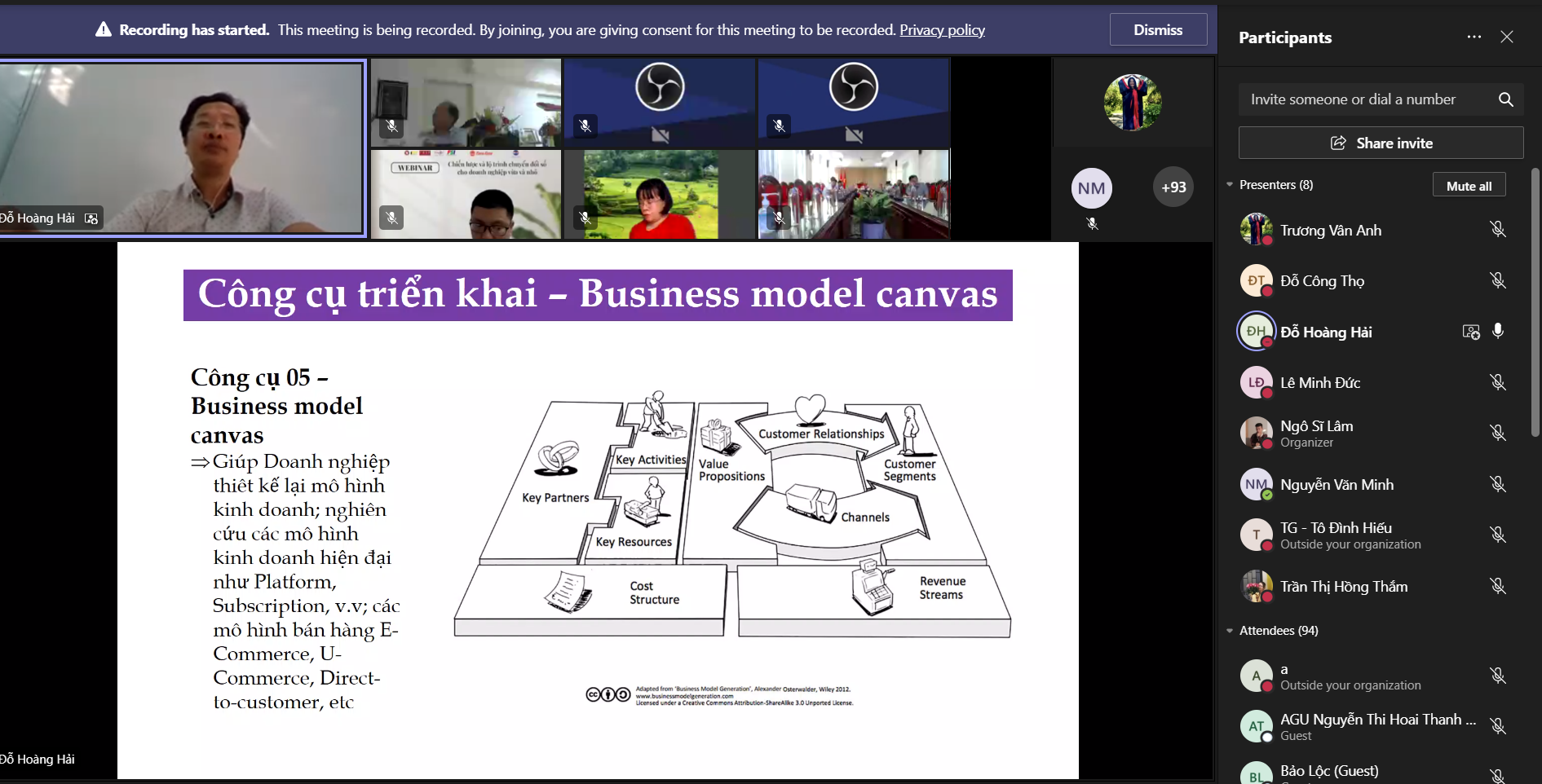This screenshot has height=784, width=1542.
Task: Click the search icon in invite field
Action: pos(1505,99)
